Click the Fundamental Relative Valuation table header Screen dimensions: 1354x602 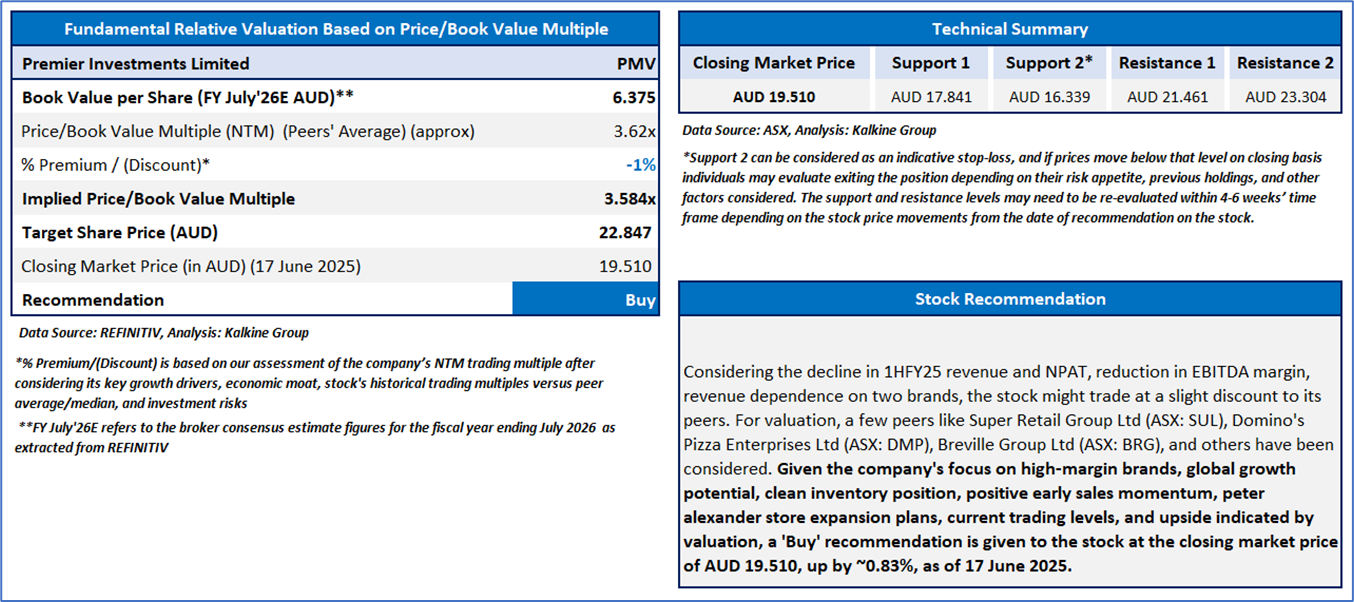click(x=335, y=29)
